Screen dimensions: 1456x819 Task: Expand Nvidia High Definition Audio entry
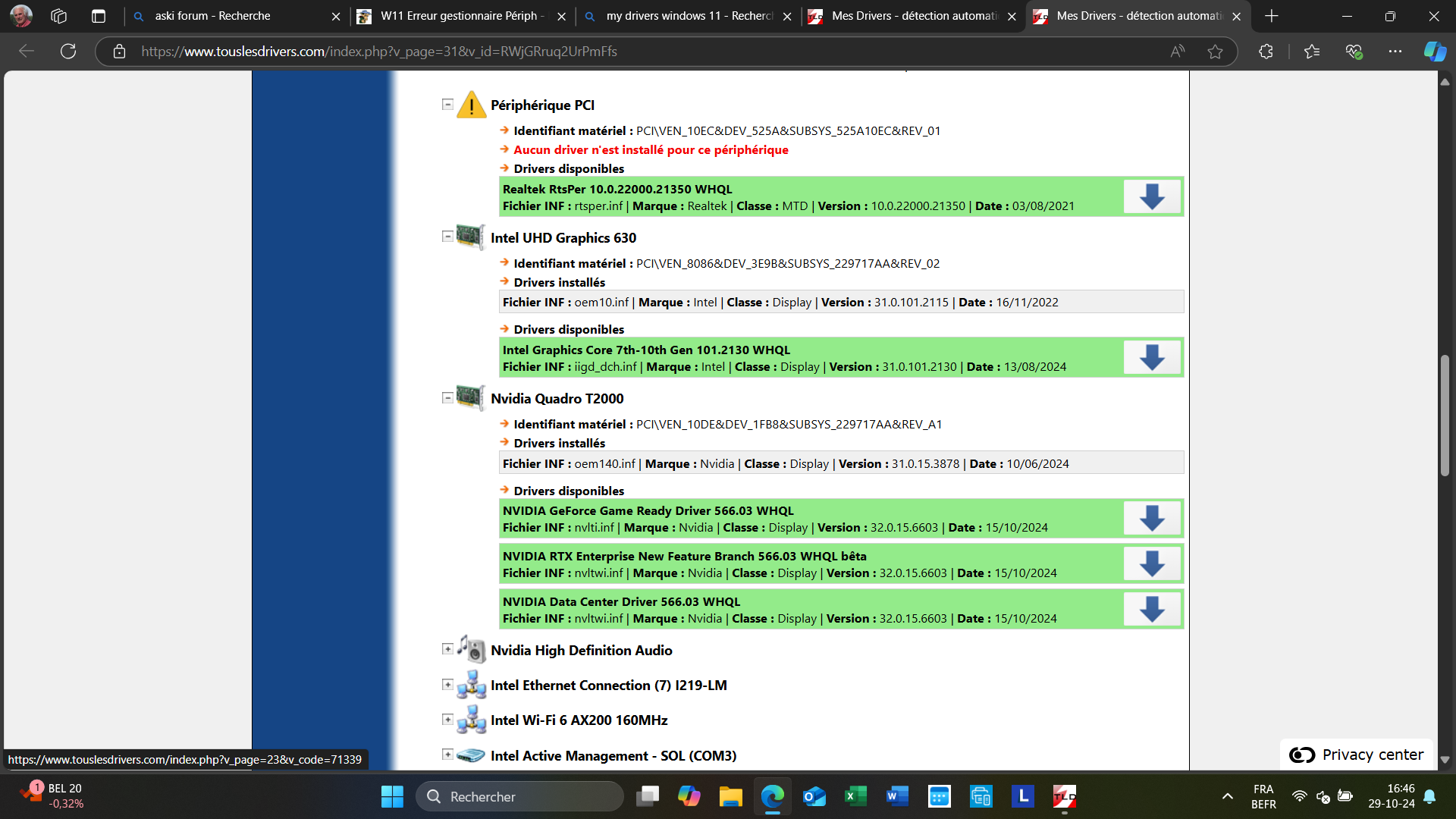point(447,649)
